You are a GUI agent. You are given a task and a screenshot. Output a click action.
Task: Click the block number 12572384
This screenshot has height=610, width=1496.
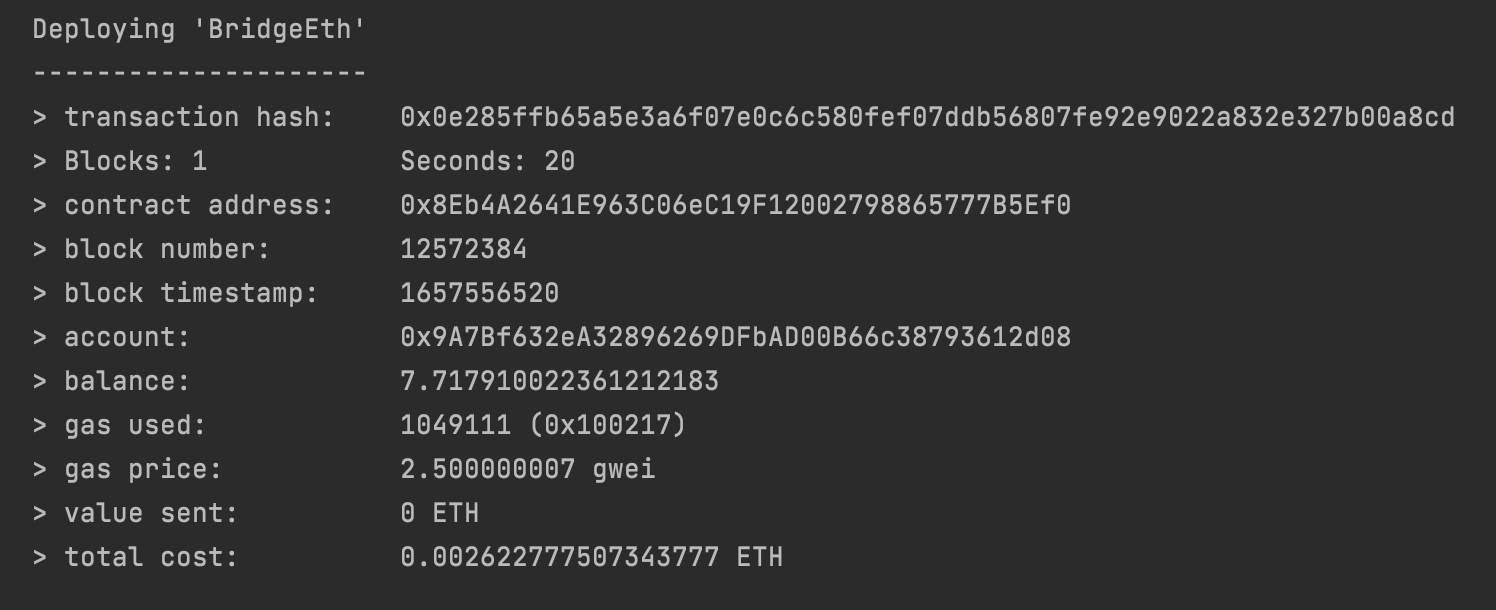pos(464,249)
